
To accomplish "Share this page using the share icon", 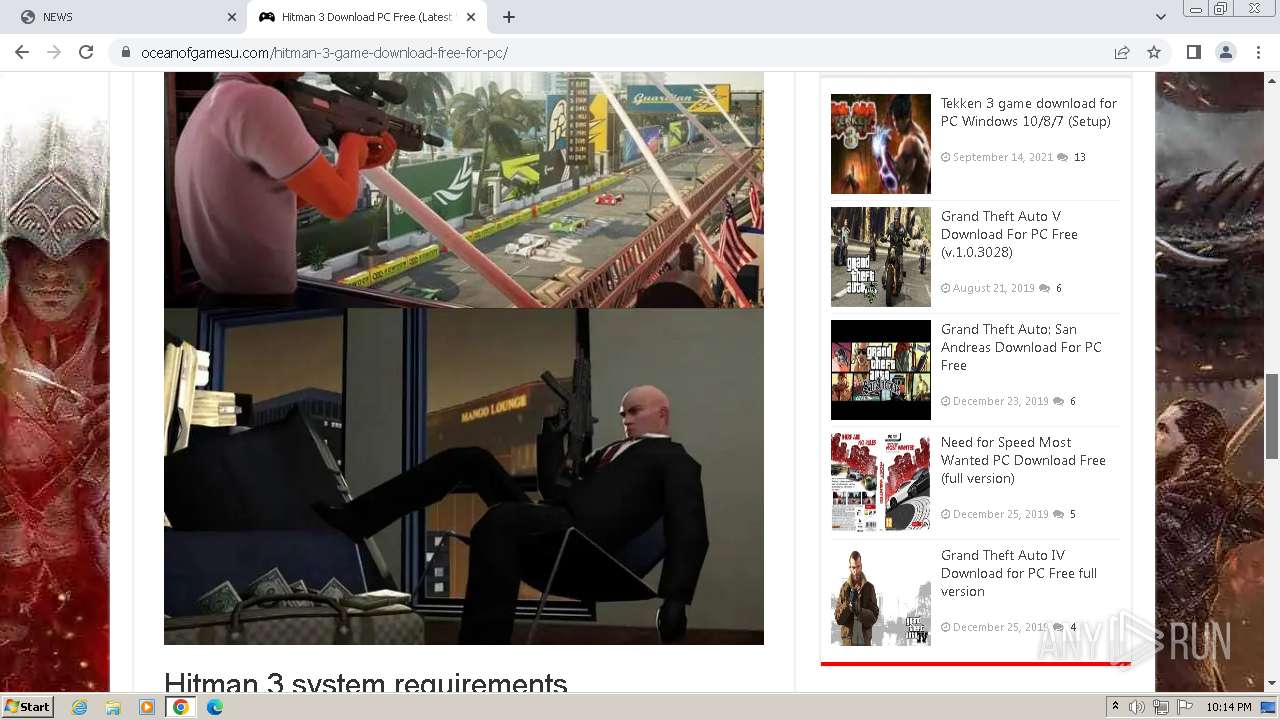I will coord(1122,52).
